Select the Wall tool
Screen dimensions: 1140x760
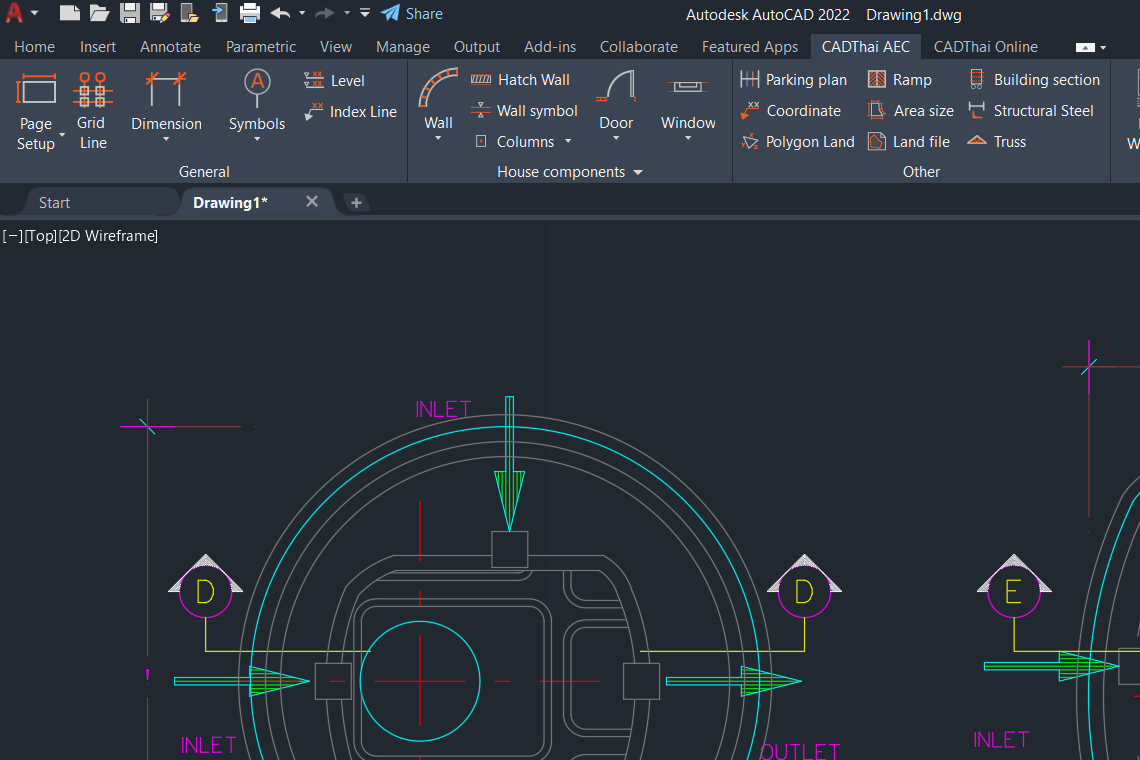click(438, 105)
